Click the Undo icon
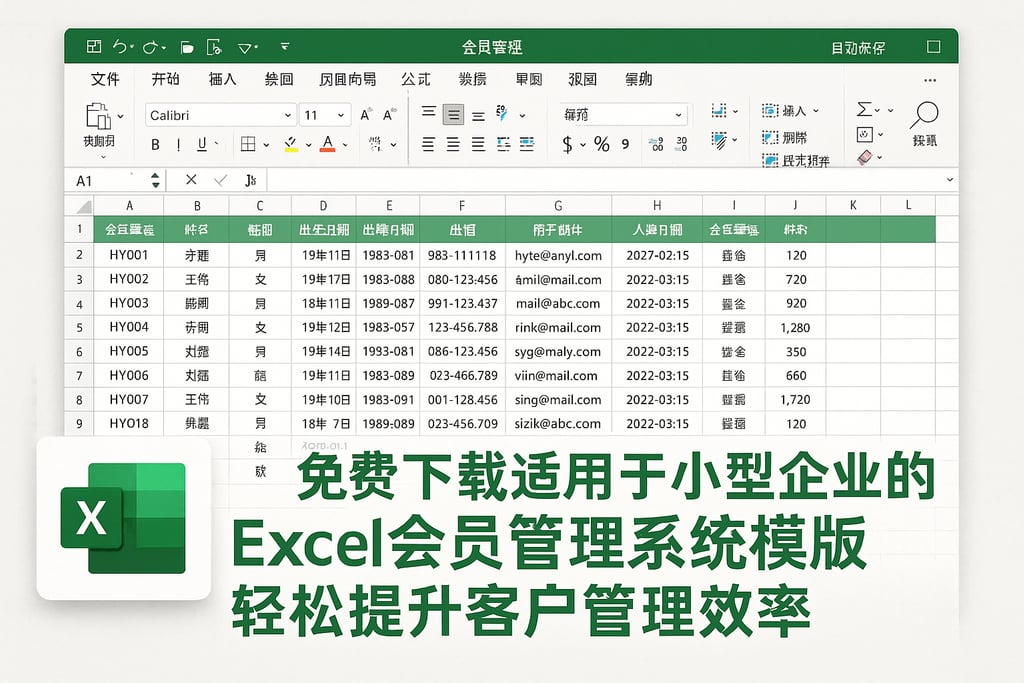 [x=121, y=45]
